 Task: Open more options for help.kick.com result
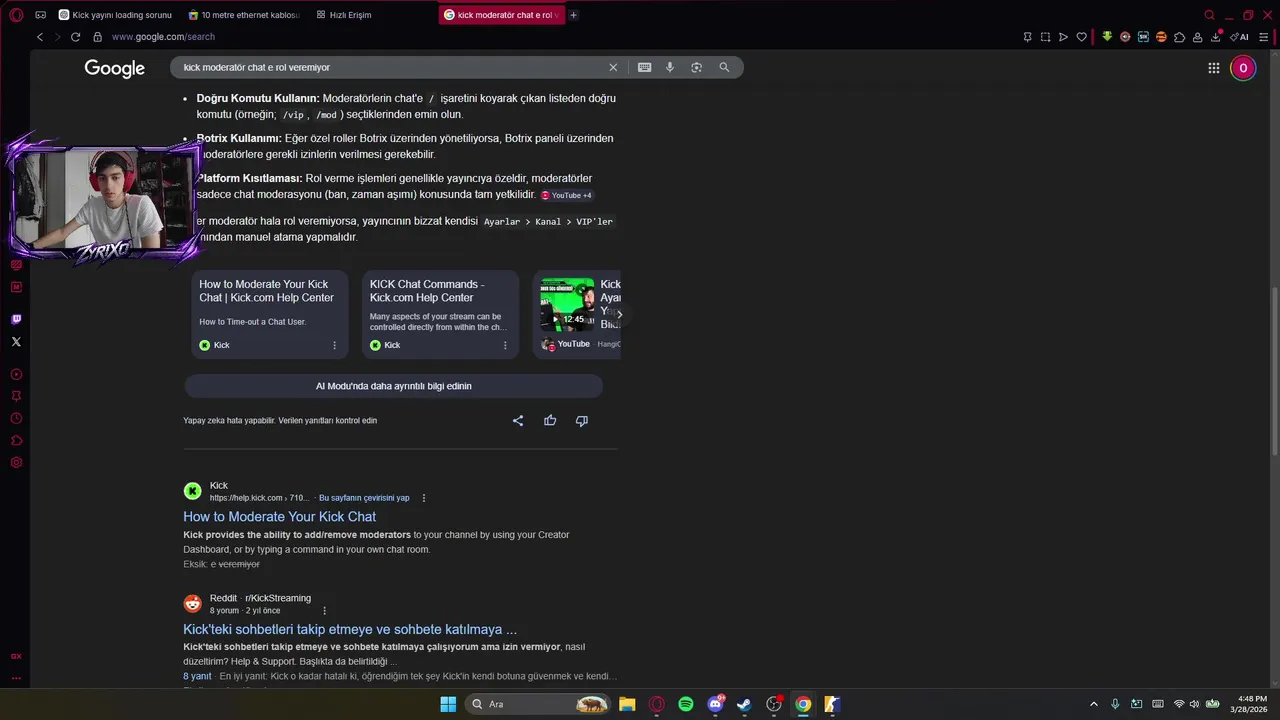[x=424, y=498]
